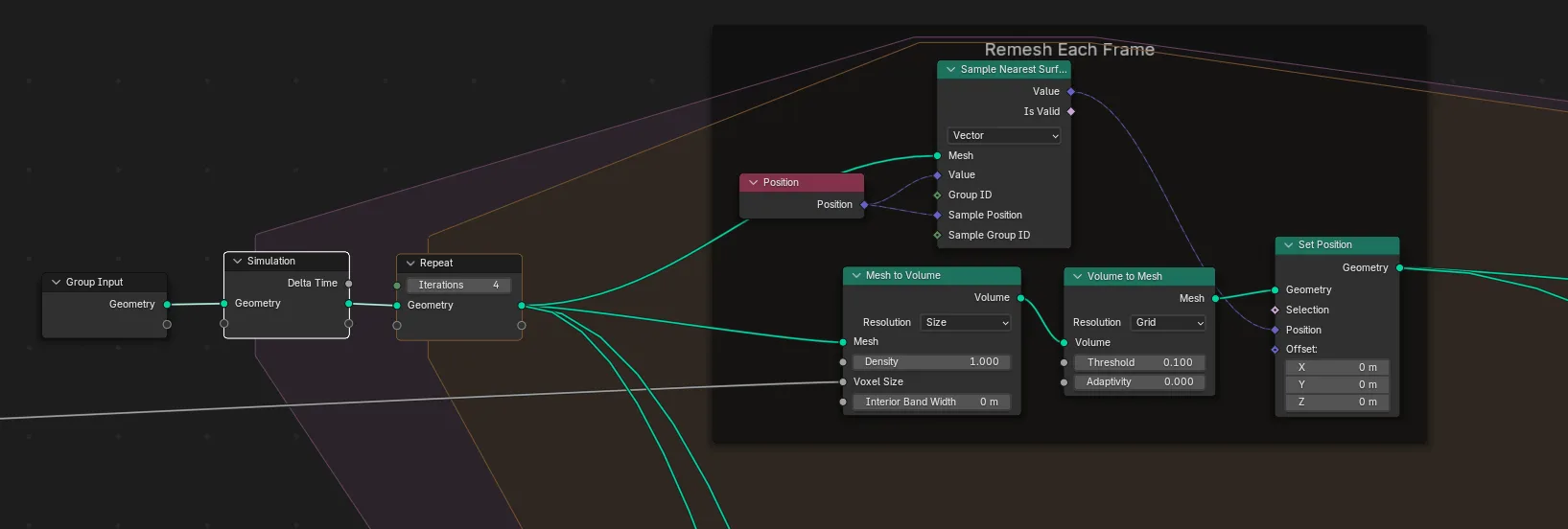The height and width of the screenshot is (529, 1568).
Task: Click the Threshold input socket
Action: pos(1064,363)
